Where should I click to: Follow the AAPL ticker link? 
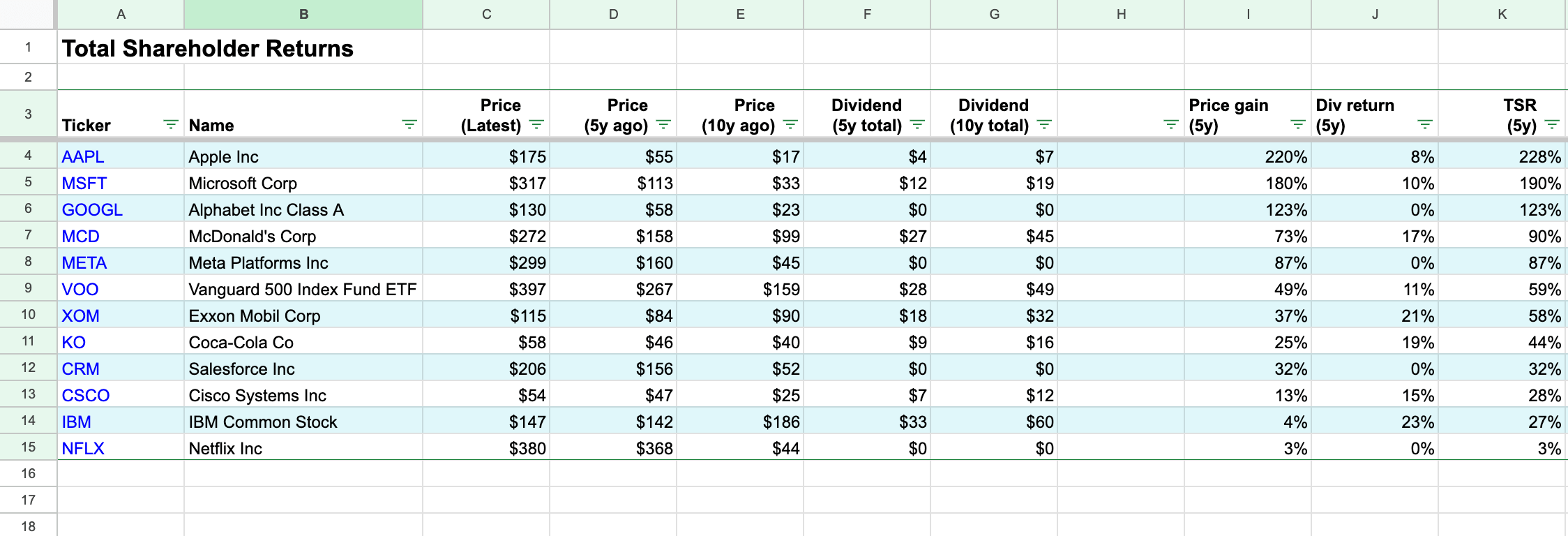[x=82, y=157]
